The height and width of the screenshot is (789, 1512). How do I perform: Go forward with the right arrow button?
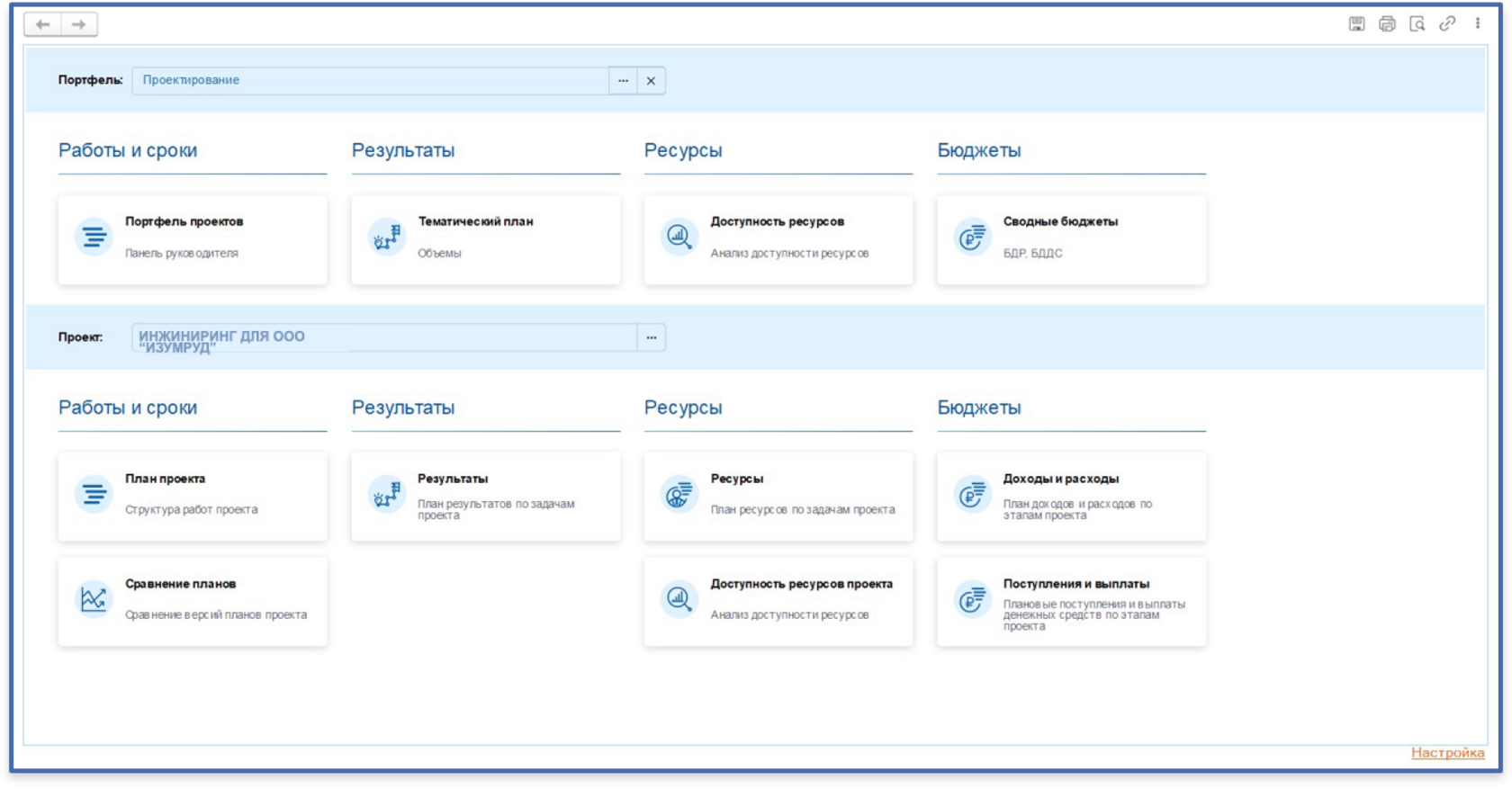[79, 24]
